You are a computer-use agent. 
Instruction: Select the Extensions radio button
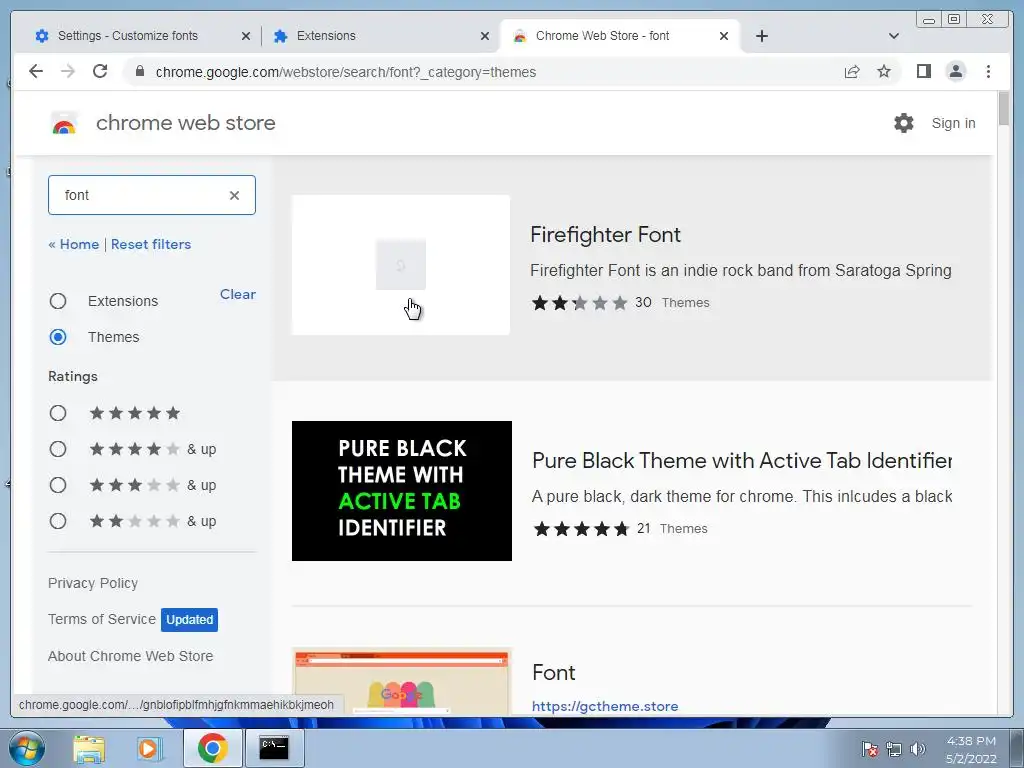58,301
